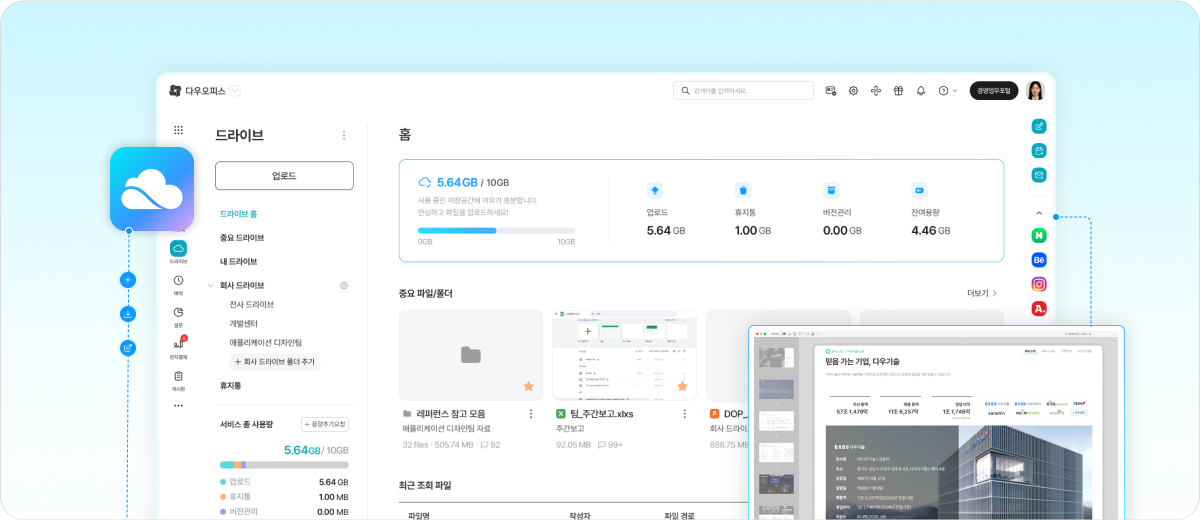Open the dropdown next to 다우오피스
This screenshot has width=1200, height=520.
point(235,90)
